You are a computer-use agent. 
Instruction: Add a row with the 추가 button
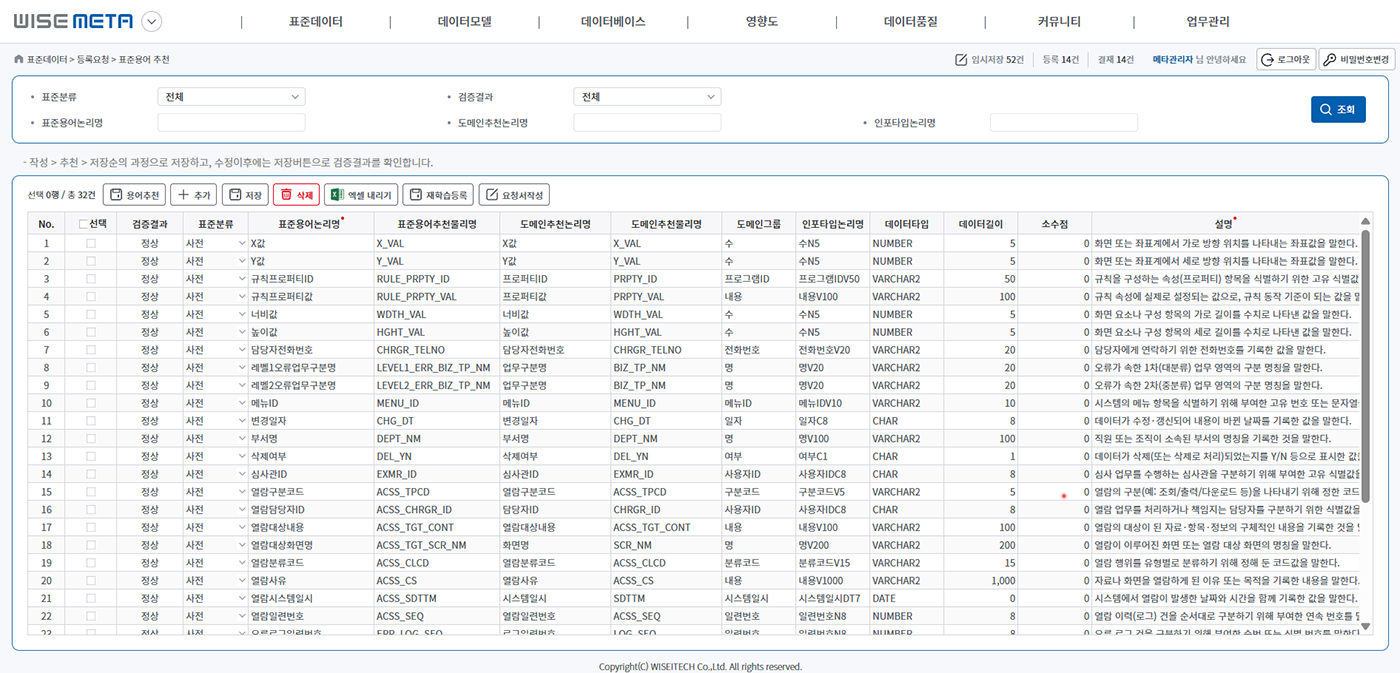193,195
